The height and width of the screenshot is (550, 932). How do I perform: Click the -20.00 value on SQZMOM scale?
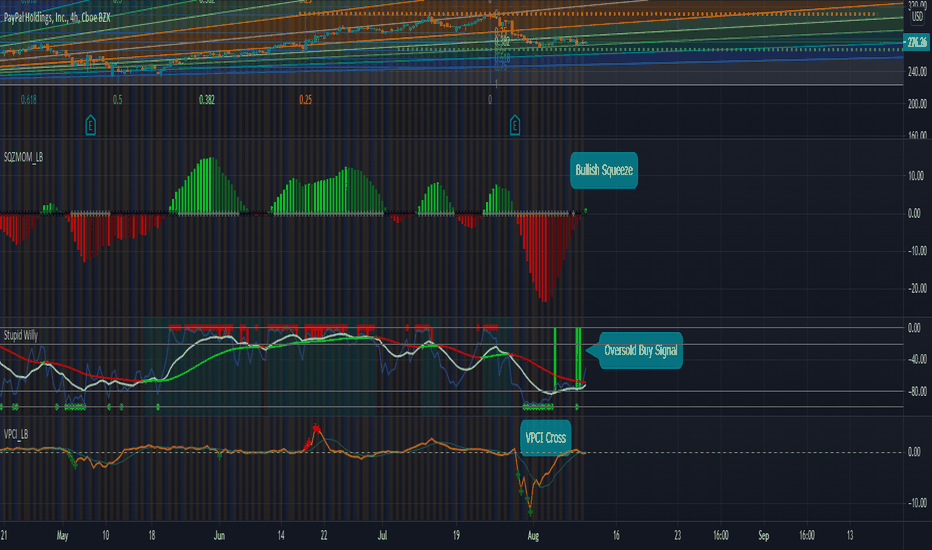coord(916,288)
